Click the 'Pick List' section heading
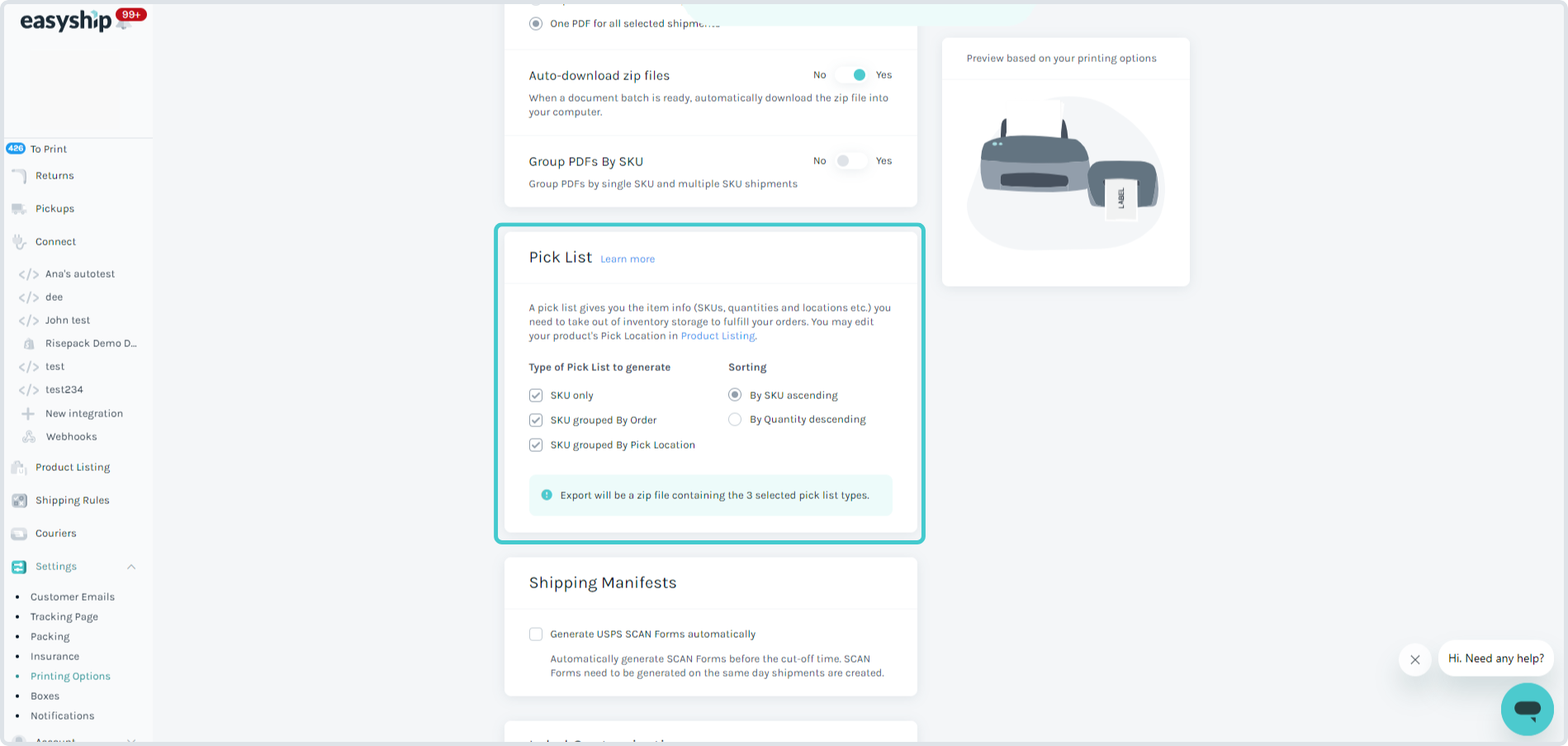Viewport: 1568px width, 746px height. [x=561, y=258]
